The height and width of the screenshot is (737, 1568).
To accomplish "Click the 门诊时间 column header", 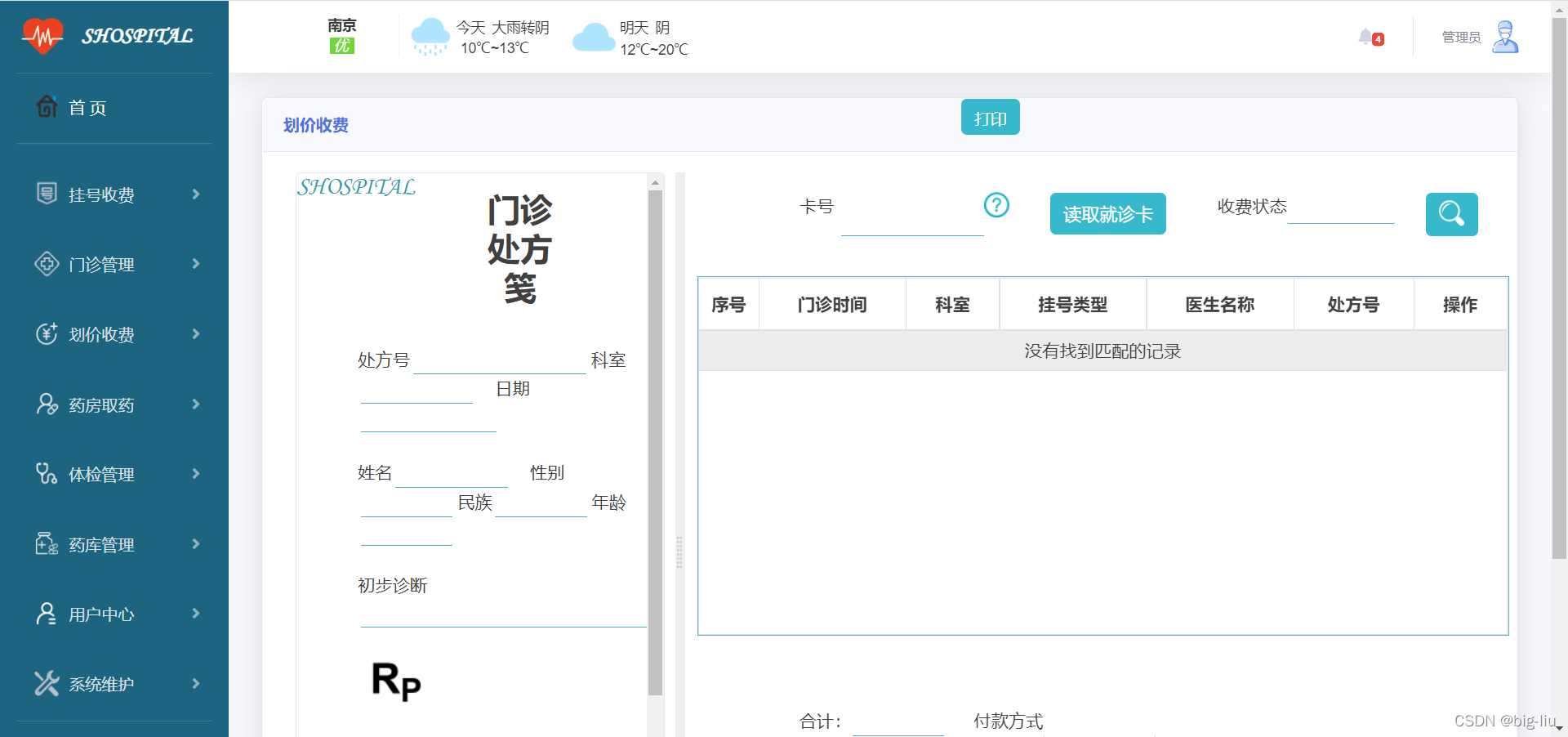I will click(832, 305).
